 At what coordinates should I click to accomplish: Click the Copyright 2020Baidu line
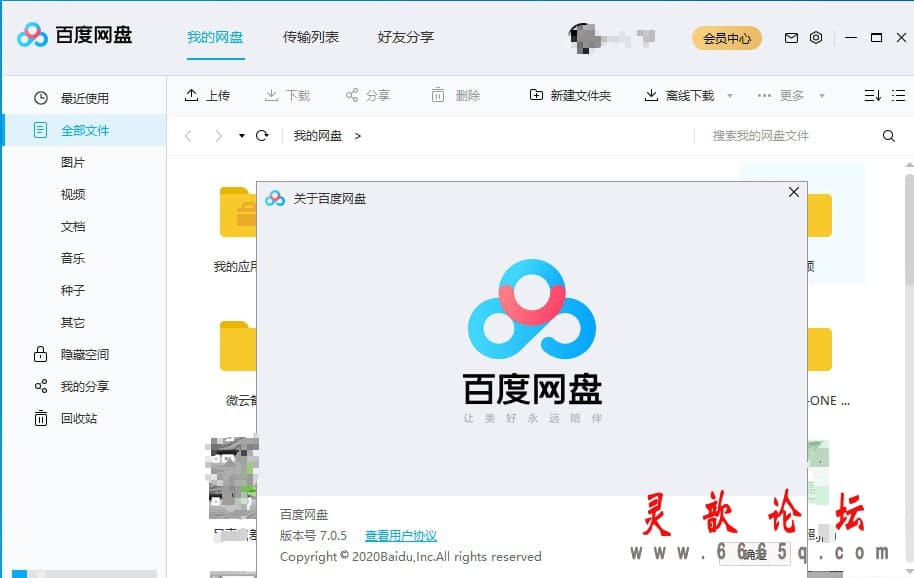point(411,556)
